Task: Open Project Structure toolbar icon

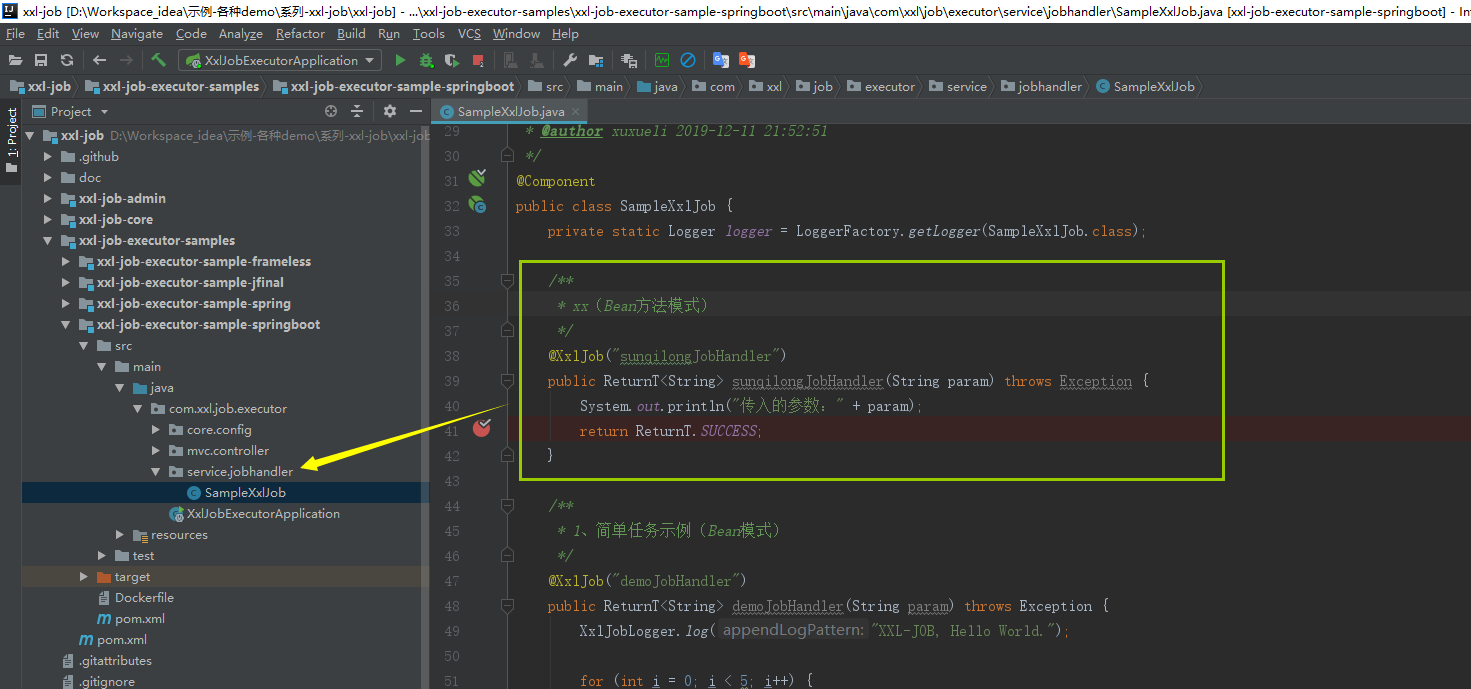Action: [x=596, y=60]
